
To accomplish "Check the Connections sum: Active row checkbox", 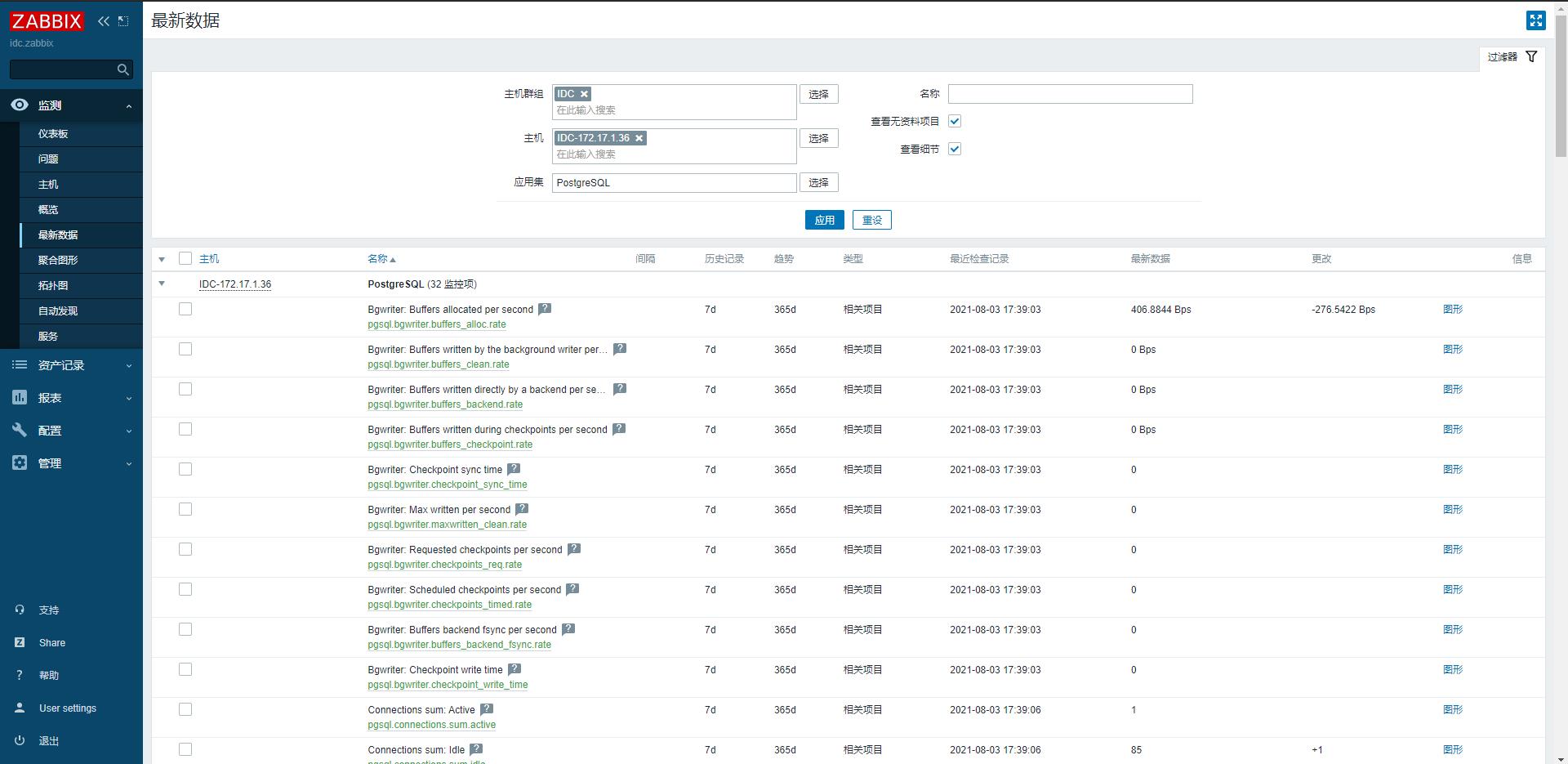I will (185, 709).
